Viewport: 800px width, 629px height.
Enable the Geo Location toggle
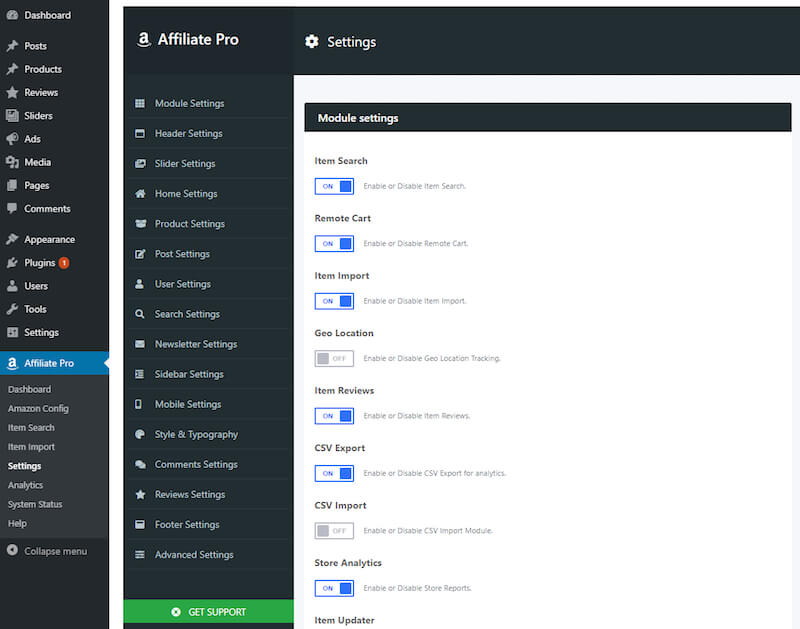tap(334, 358)
